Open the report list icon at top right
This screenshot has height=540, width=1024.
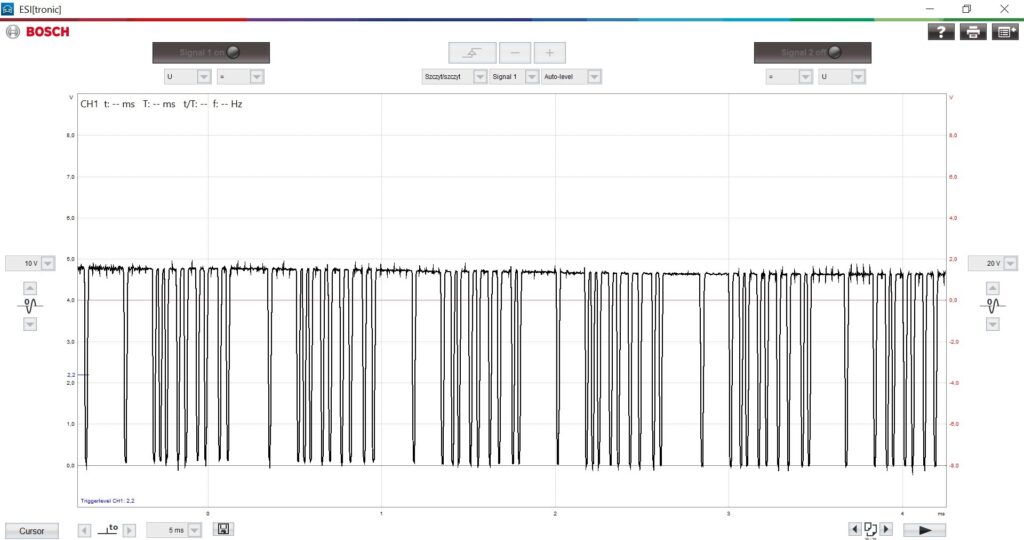coord(1005,32)
